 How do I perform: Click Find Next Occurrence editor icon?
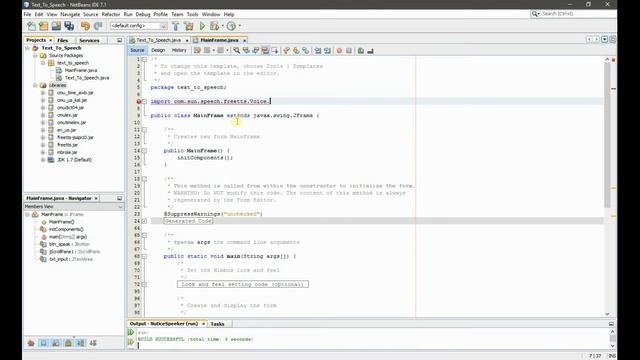(x=256, y=51)
